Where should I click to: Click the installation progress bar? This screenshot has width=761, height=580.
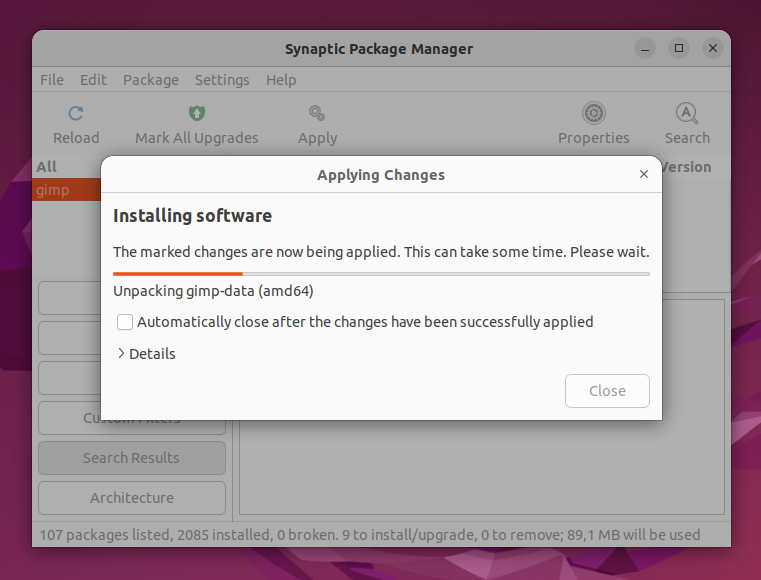click(x=381, y=274)
